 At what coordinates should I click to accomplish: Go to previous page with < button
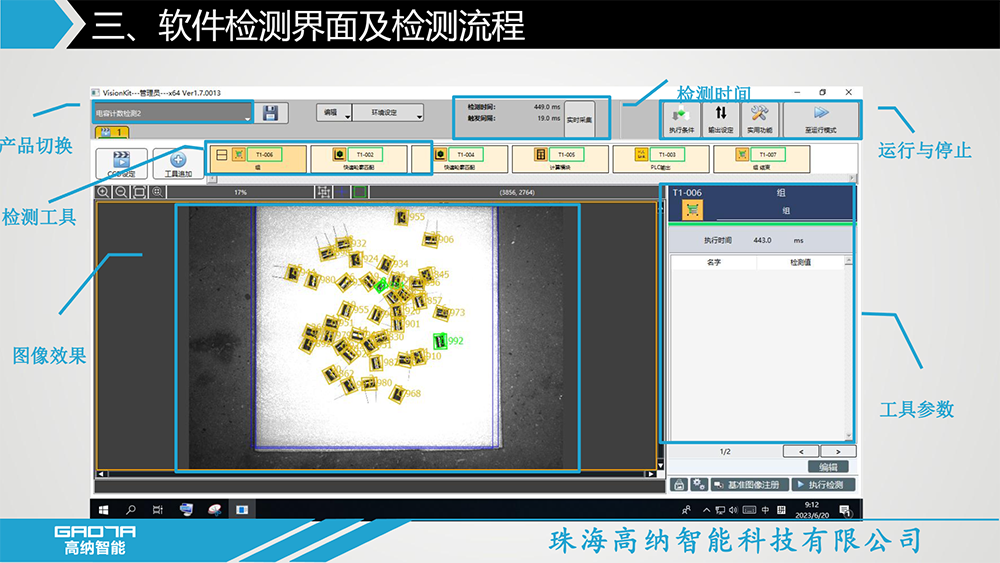pyautogui.click(x=801, y=451)
